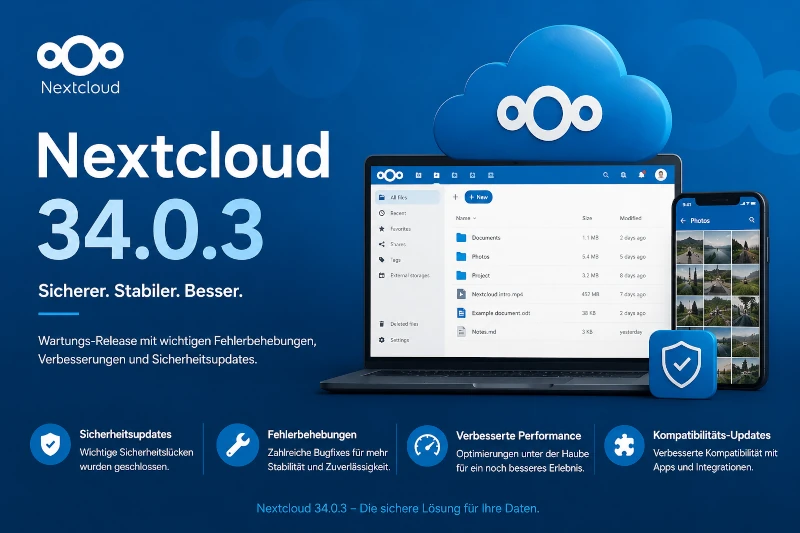800x533 pixels.
Task: Click the Nextcloud logo in laptop header
Action: click(x=390, y=175)
